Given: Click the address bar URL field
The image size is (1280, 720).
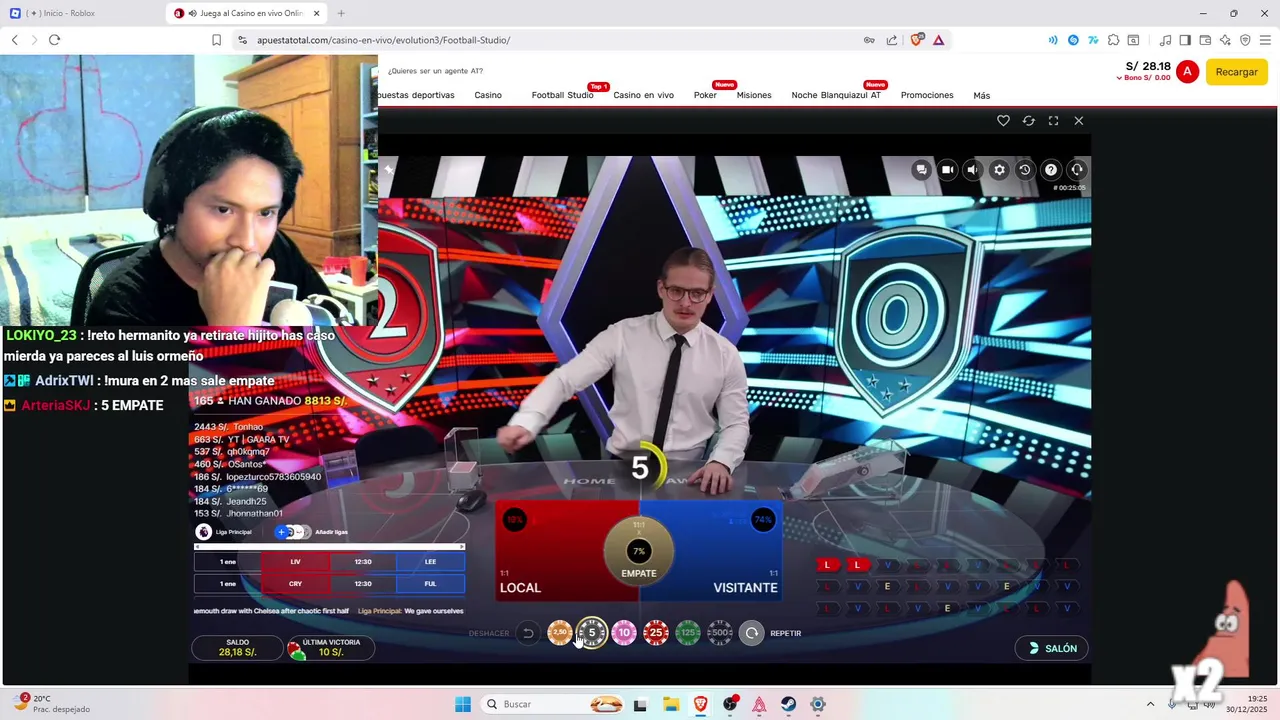Looking at the screenshot, I should tap(555, 40).
